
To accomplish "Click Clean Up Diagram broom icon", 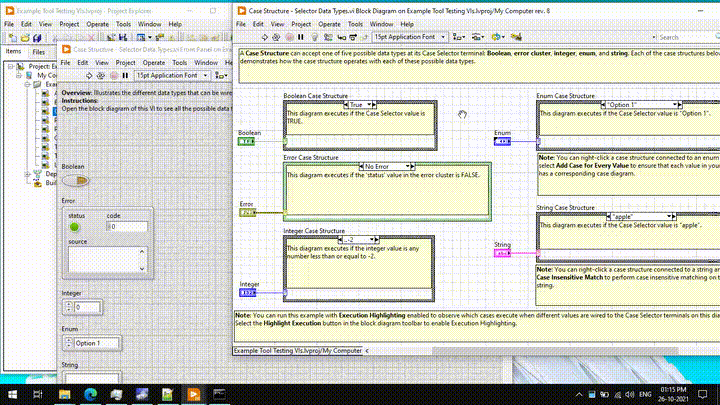I will 516,37.
